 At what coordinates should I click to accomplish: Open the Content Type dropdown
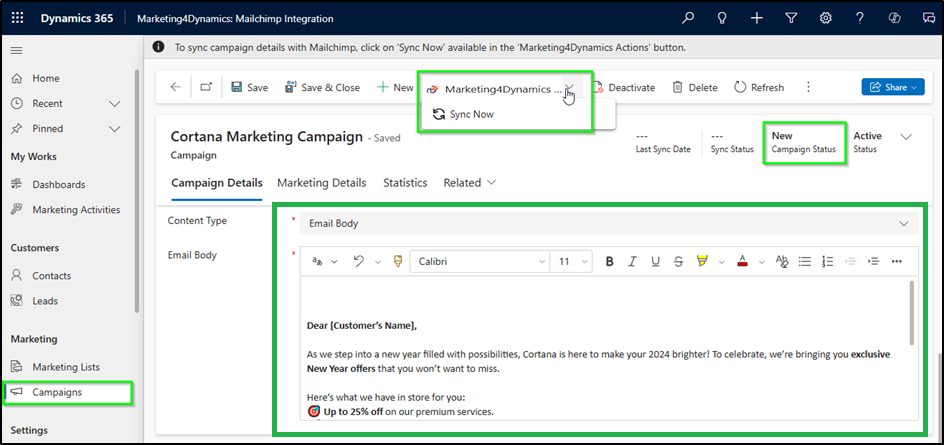609,223
